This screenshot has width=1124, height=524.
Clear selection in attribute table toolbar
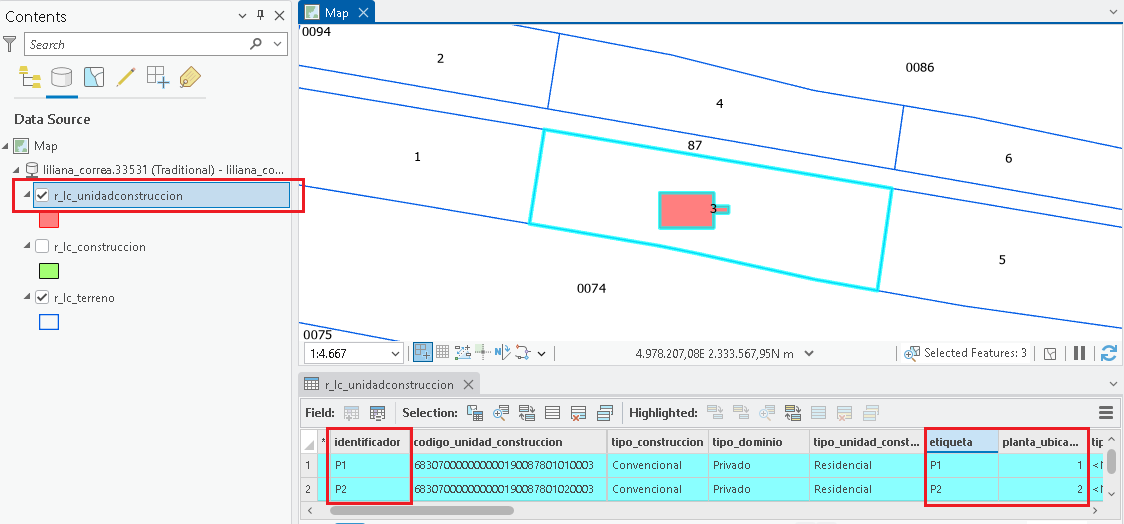pyautogui.click(x=578, y=413)
